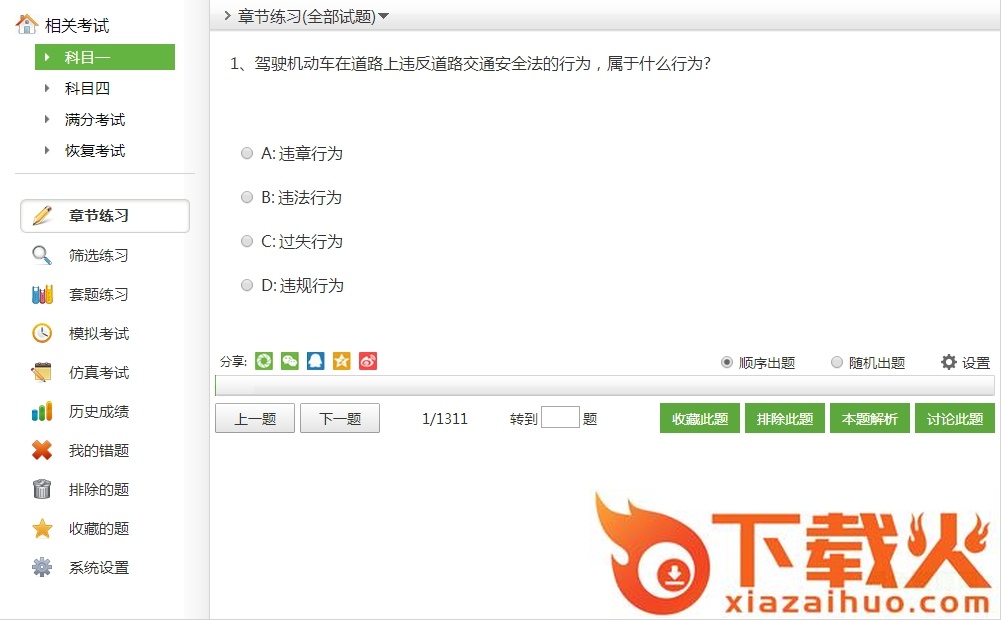Share via the WeChat icon
Screen dimensions: 1001x620
(x=290, y=361)
